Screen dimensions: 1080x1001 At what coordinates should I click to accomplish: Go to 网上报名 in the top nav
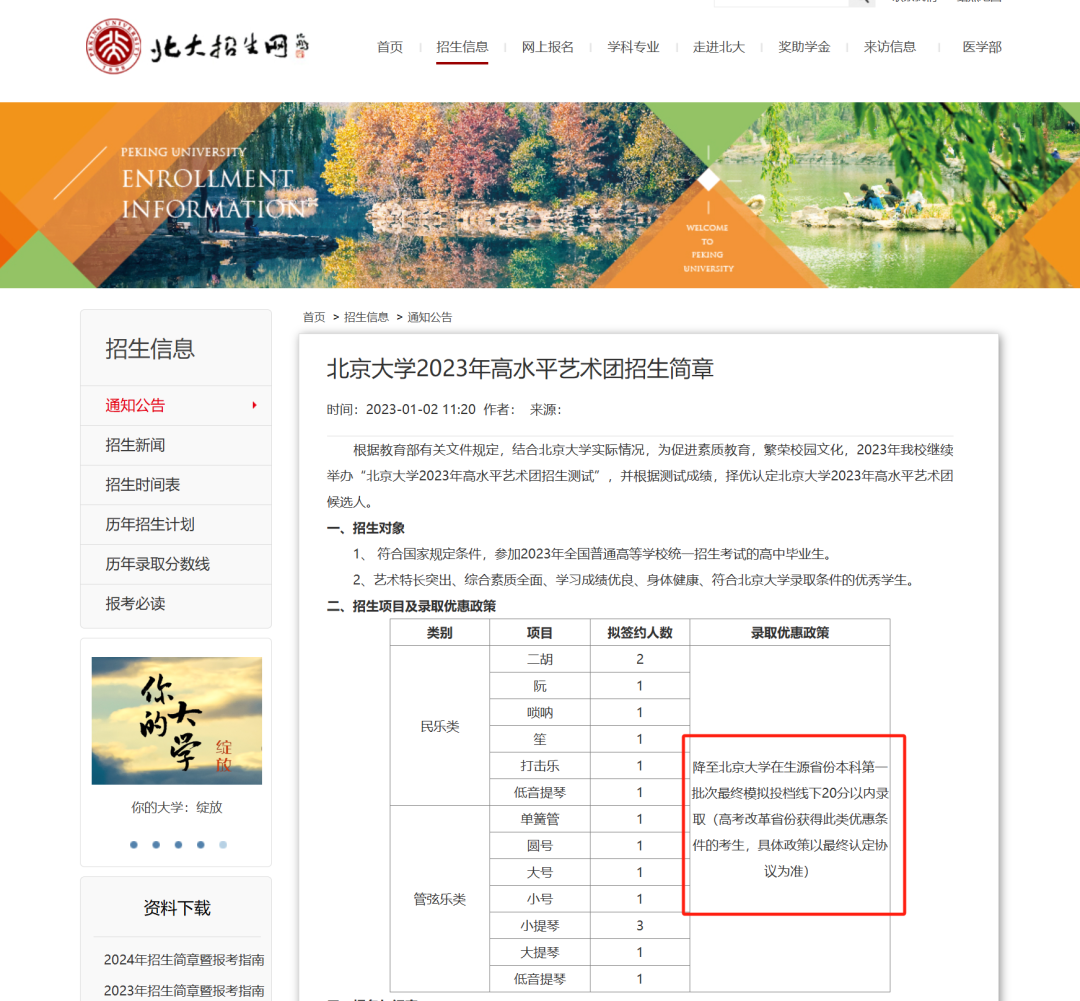coord(548,47)
